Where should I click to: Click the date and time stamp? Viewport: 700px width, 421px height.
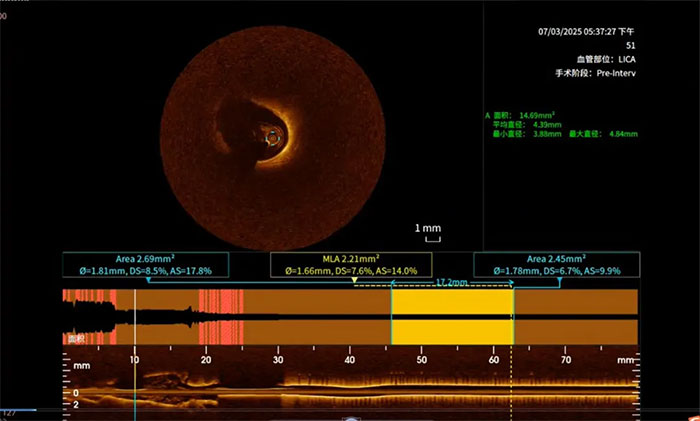coord(583,32)
